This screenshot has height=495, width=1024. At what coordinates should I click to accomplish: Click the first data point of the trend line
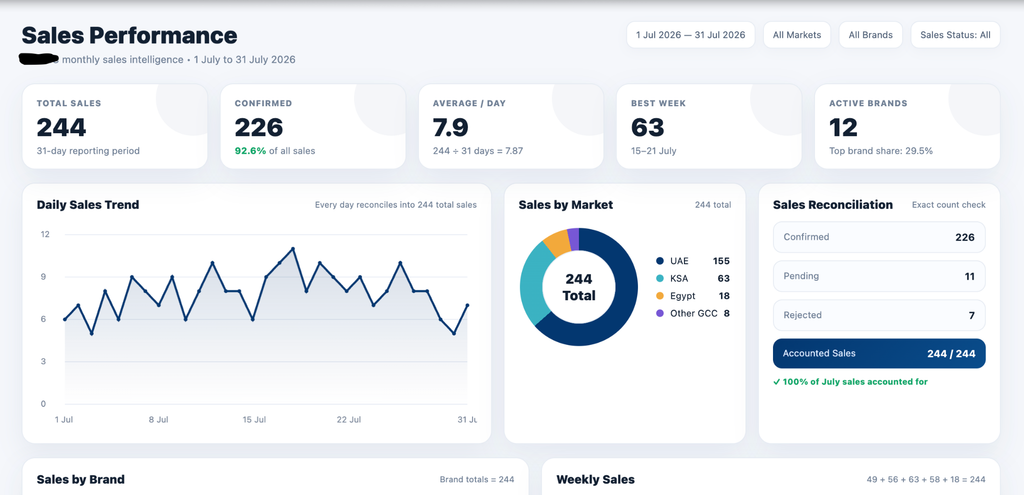pos(65,319)
